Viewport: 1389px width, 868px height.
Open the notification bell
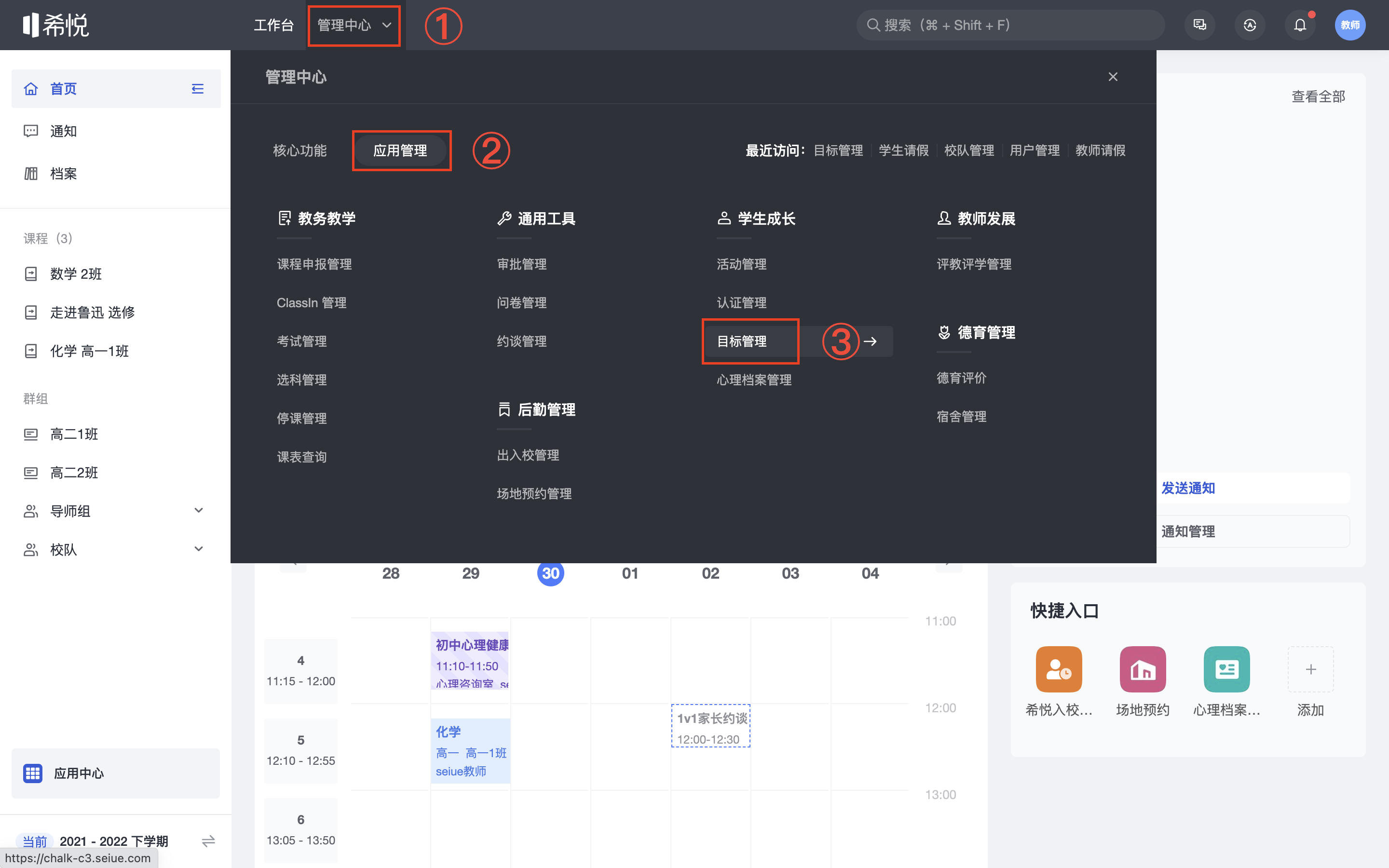[1299, 25]
